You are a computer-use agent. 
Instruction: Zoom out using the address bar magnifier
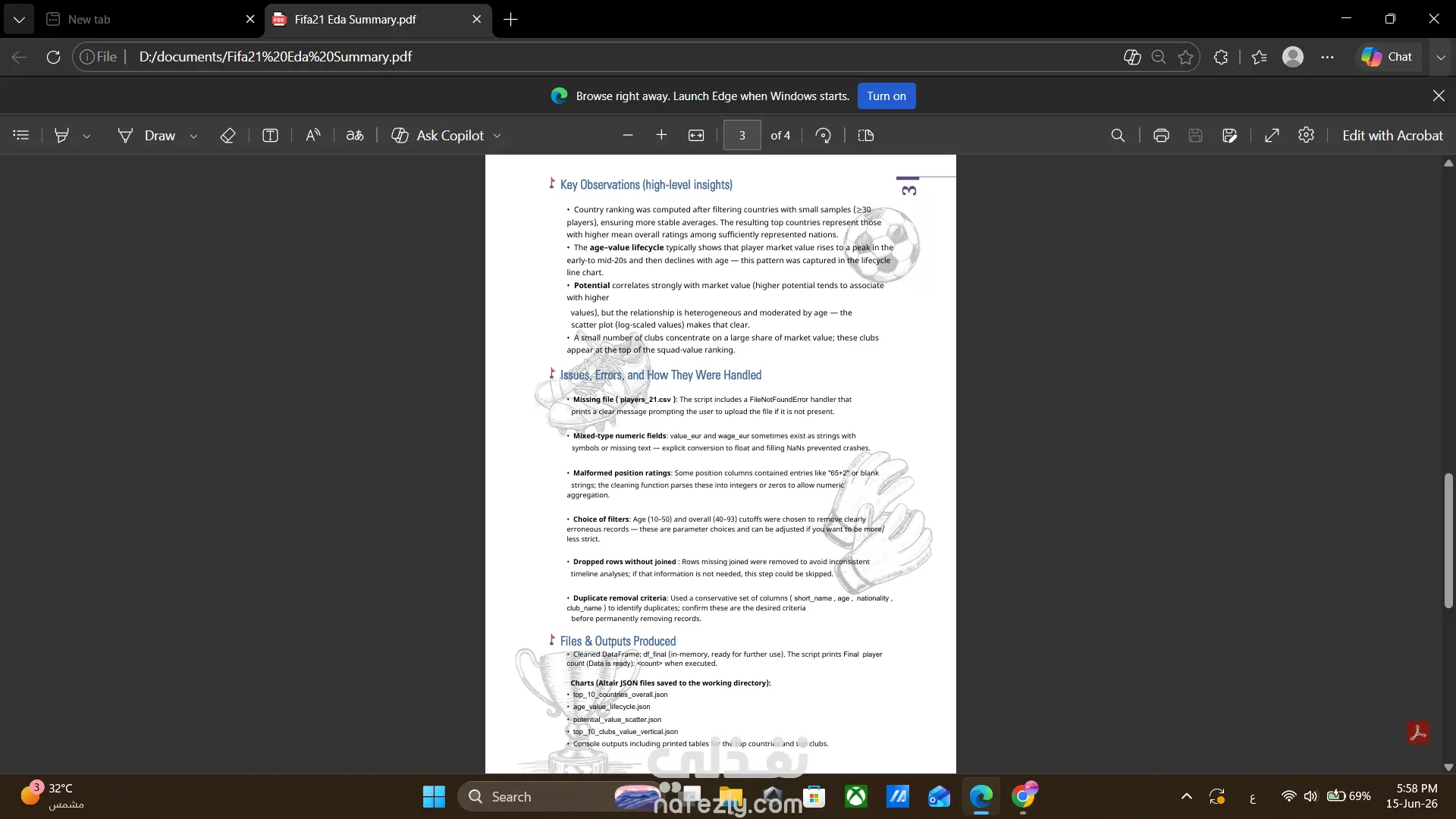[x=1158, y=57]
